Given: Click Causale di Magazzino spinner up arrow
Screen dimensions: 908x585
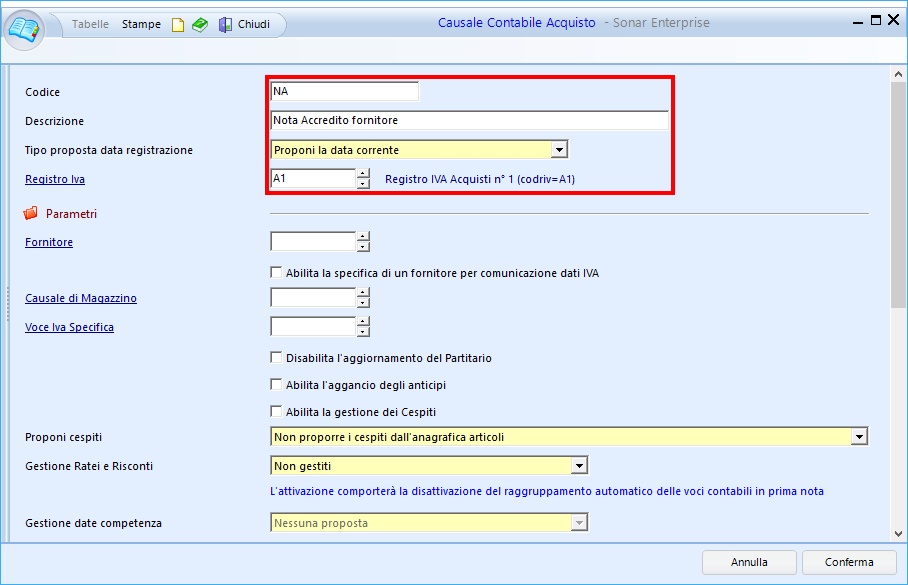Looking at the screenshot, I should (363, 293).
